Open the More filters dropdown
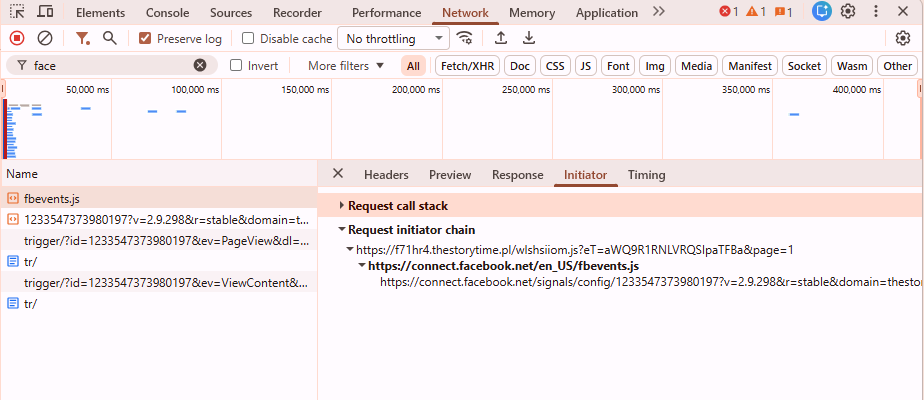The image size is (924, 400). [345, 65]
